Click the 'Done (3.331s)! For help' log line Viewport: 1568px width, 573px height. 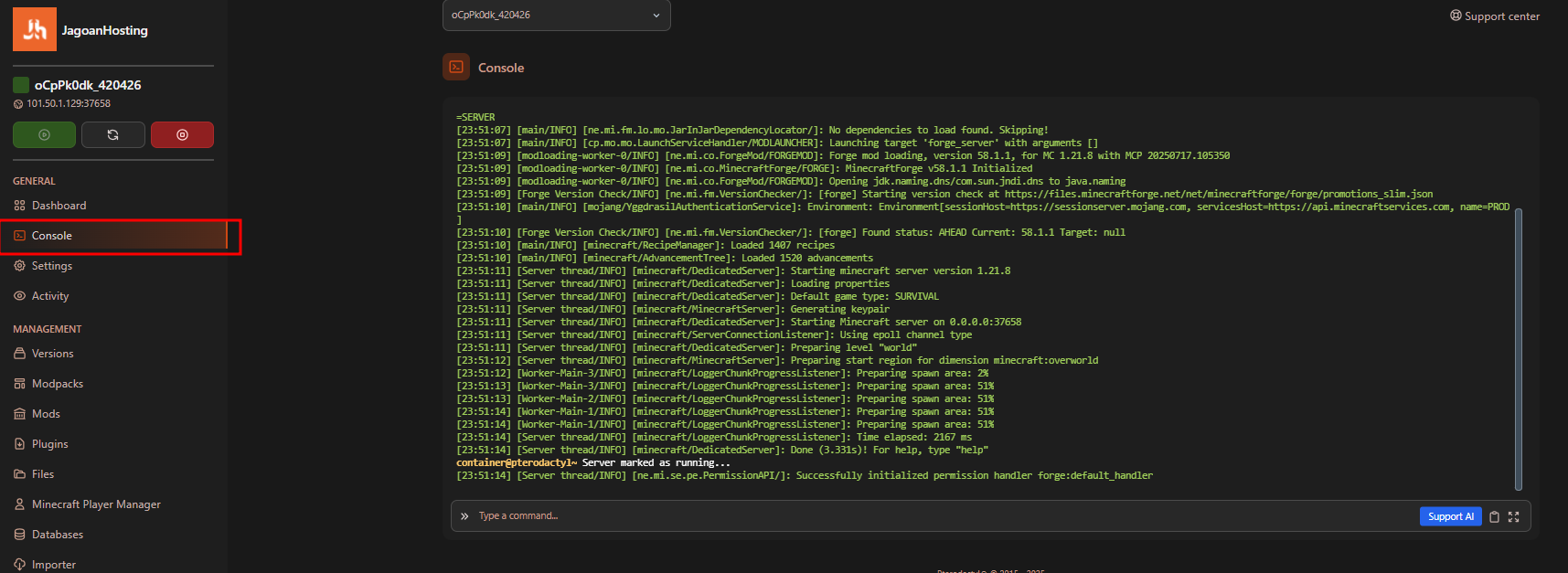(x=722, y=450)
